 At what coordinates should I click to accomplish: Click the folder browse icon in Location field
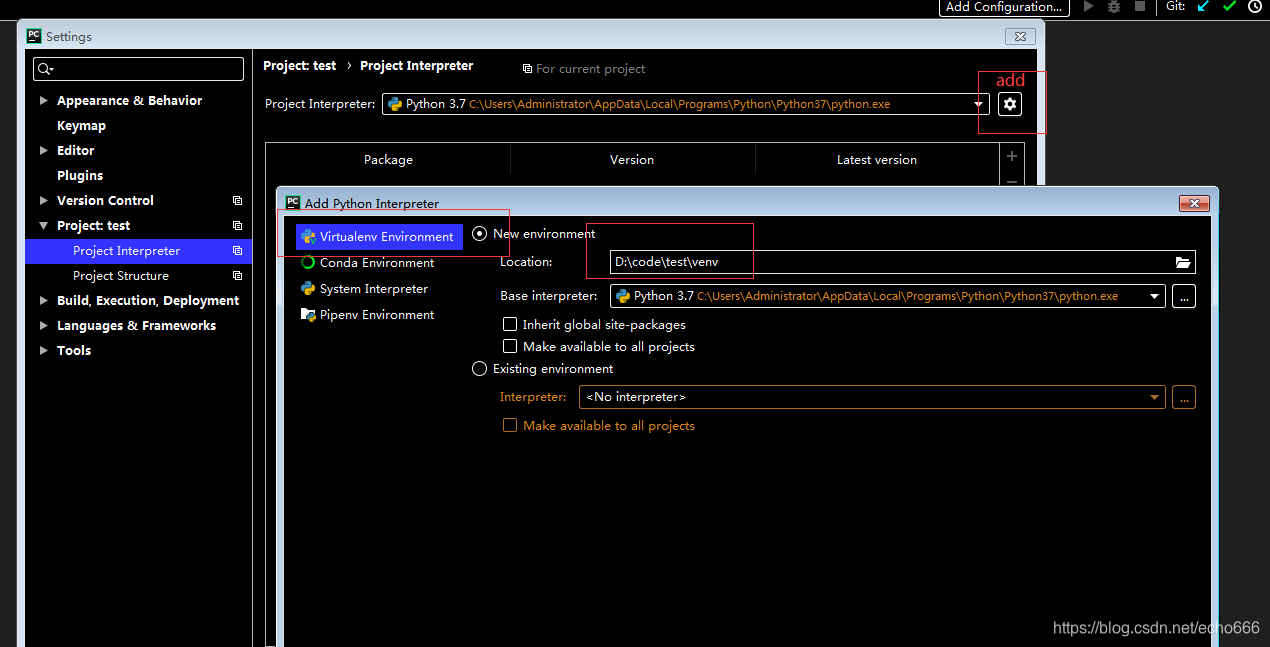(1183, 262)
